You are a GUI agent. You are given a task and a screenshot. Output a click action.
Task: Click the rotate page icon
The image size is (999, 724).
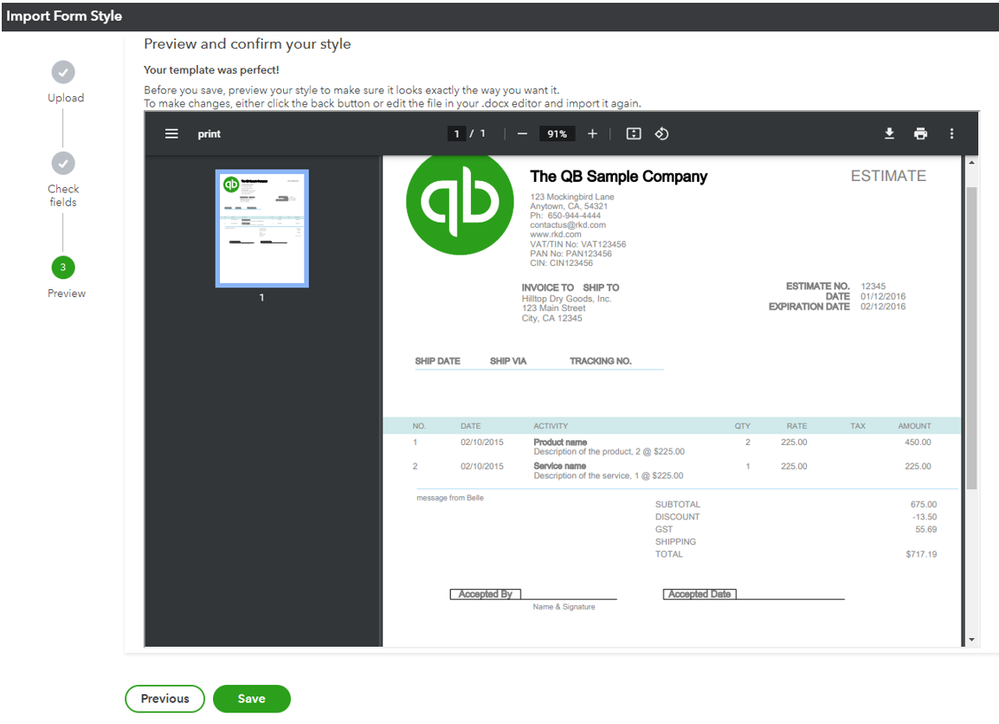click(662, 134)
